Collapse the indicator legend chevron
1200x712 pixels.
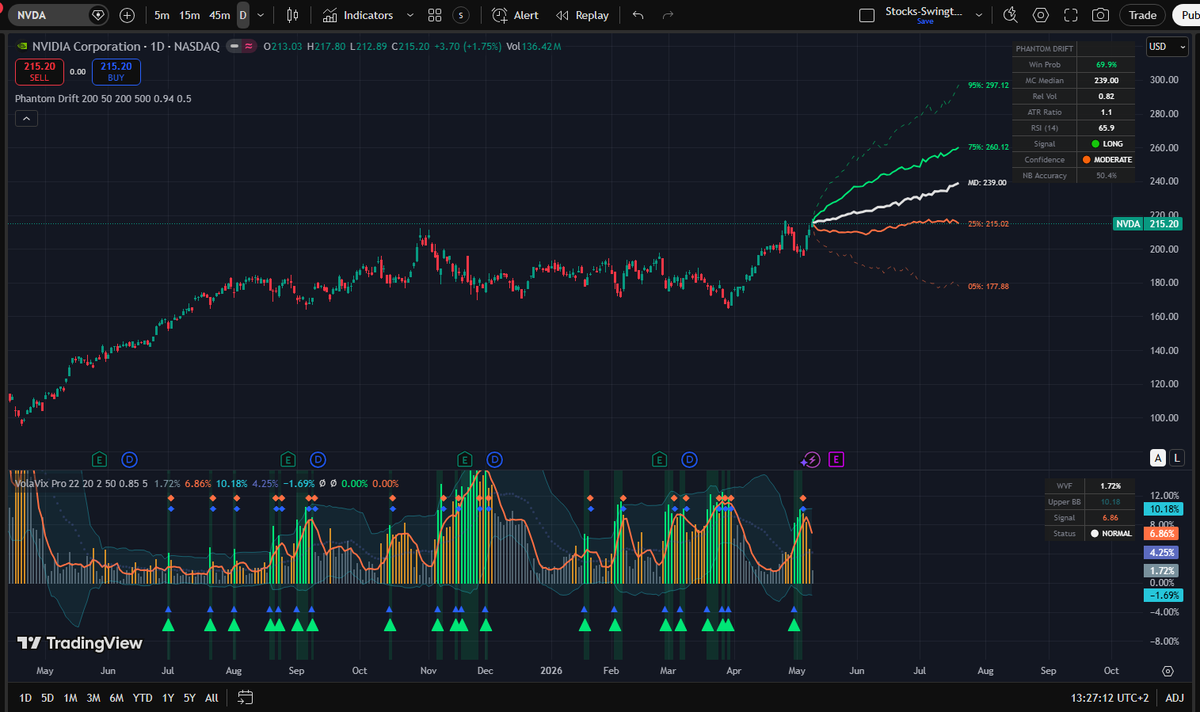pyautogui.click(x=26, y=118)
